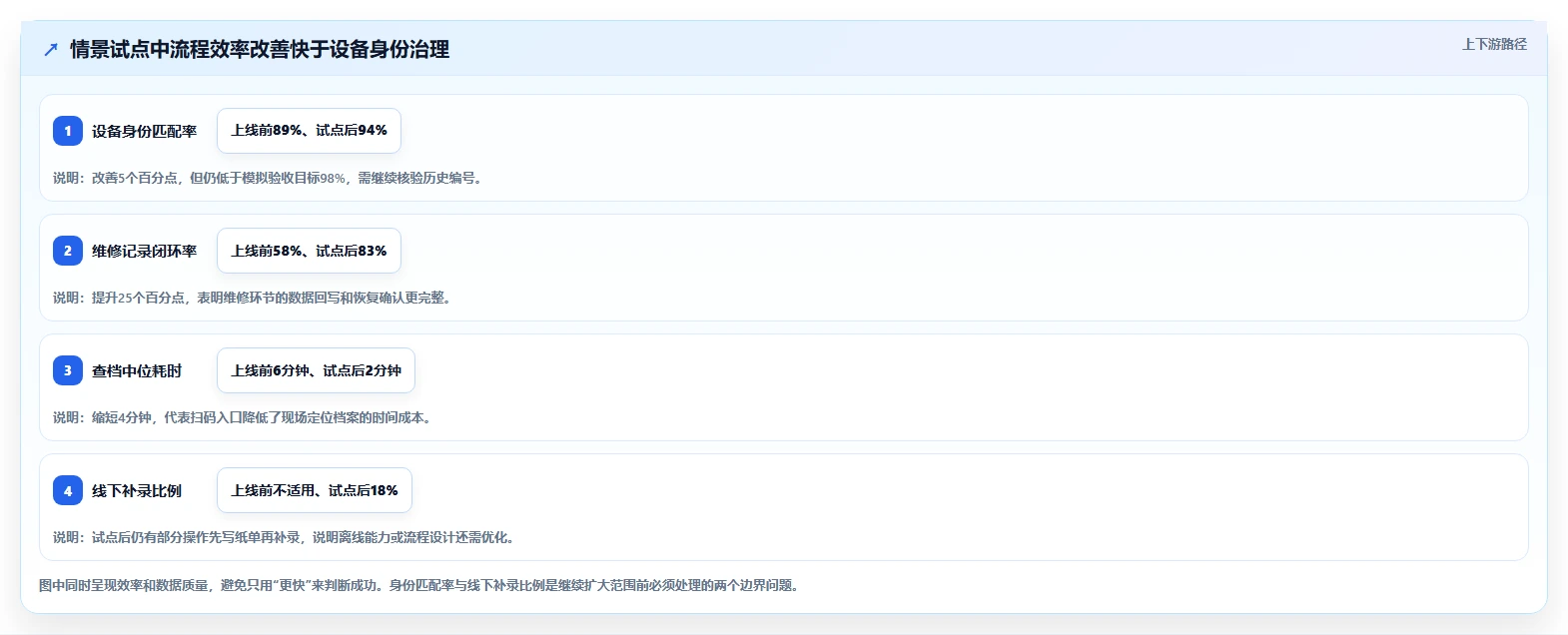Click the 上线前58%、试点后83% pill
This screenshot has width=1568, height=635.
pos(309,251)
